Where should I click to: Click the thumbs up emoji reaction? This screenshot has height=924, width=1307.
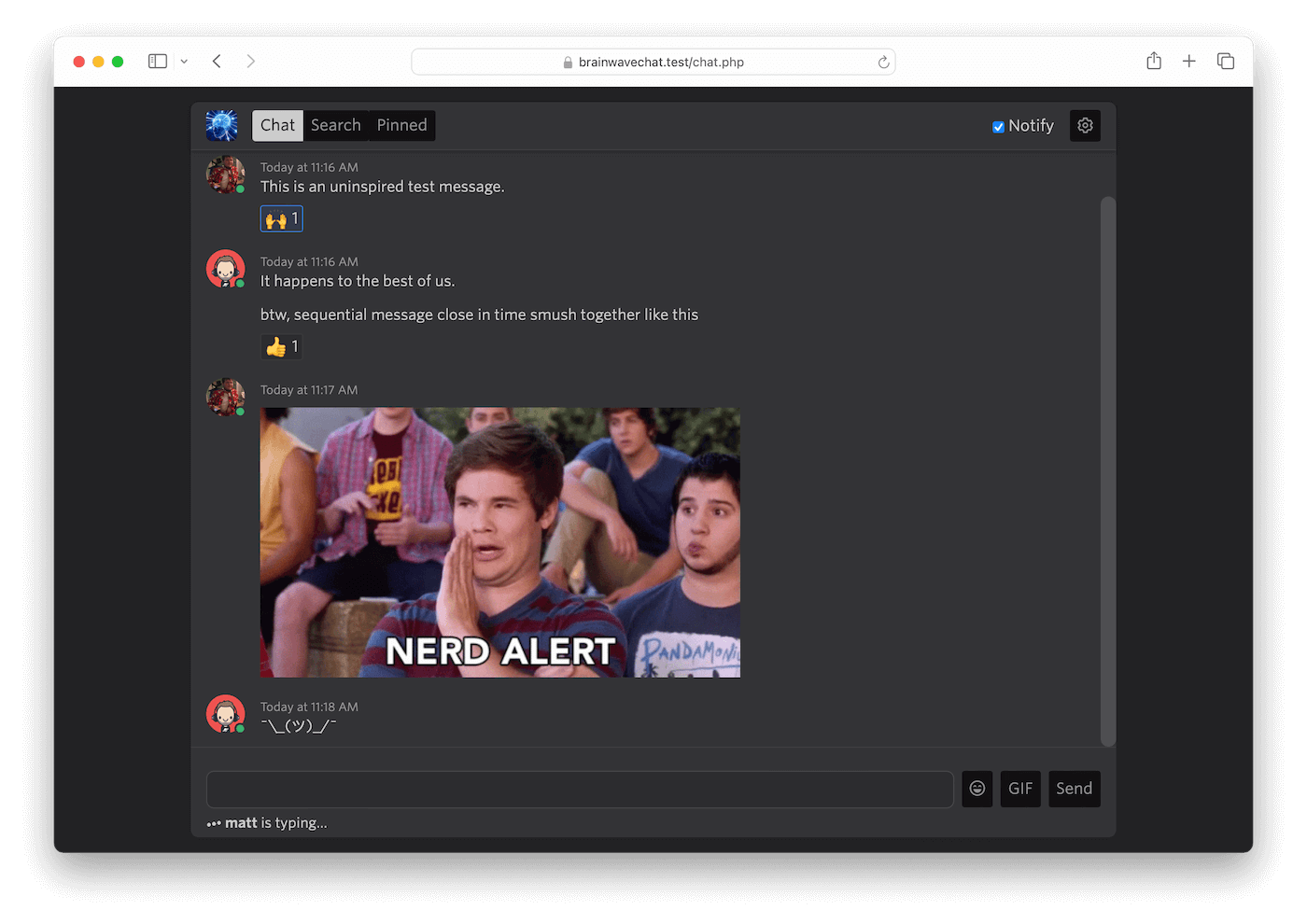[281, 347]
